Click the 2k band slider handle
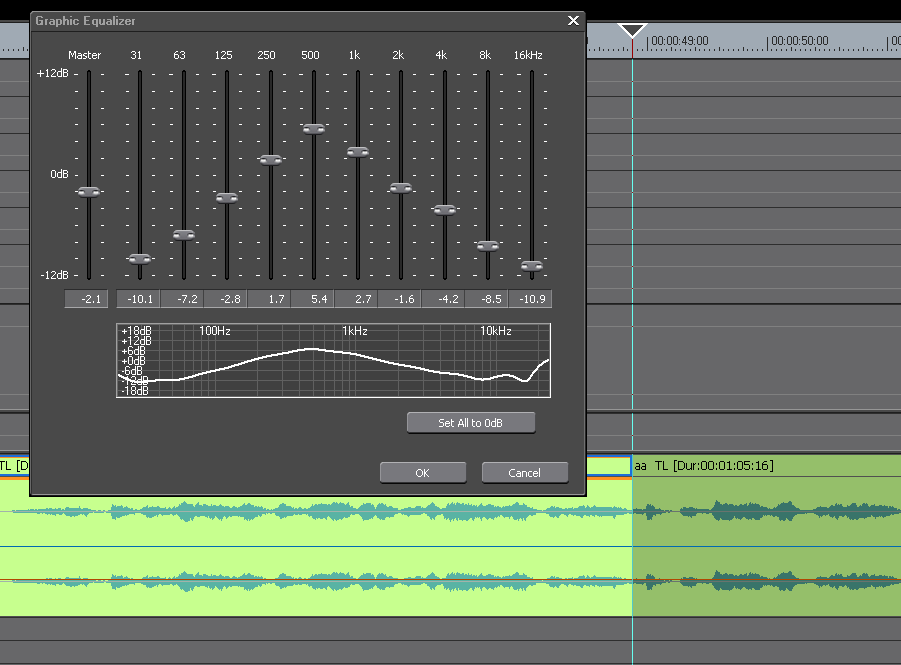The height and width of the screenshot is (665, 901). click(401, 188)
